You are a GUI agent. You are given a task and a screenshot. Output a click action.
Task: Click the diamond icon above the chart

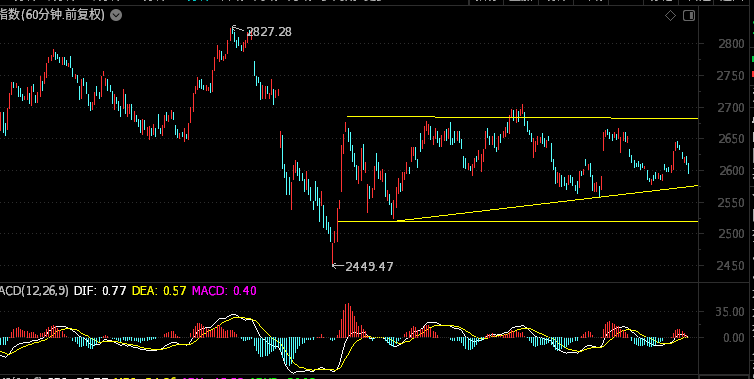point(670,16)
